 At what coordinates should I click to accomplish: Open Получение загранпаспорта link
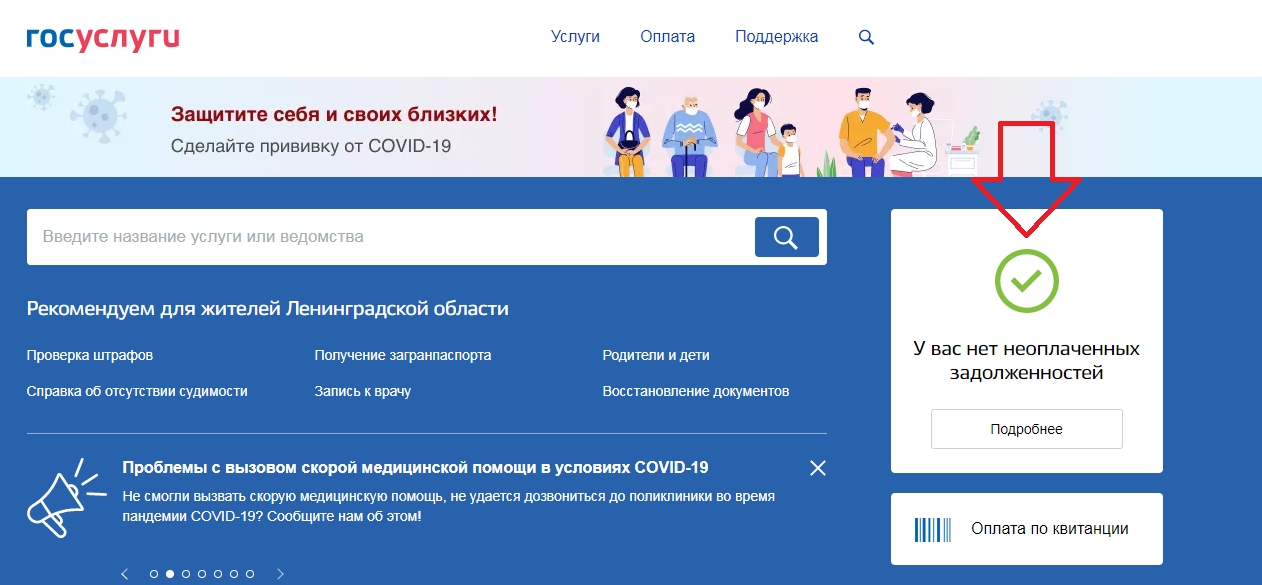click(x=403, y=355)
